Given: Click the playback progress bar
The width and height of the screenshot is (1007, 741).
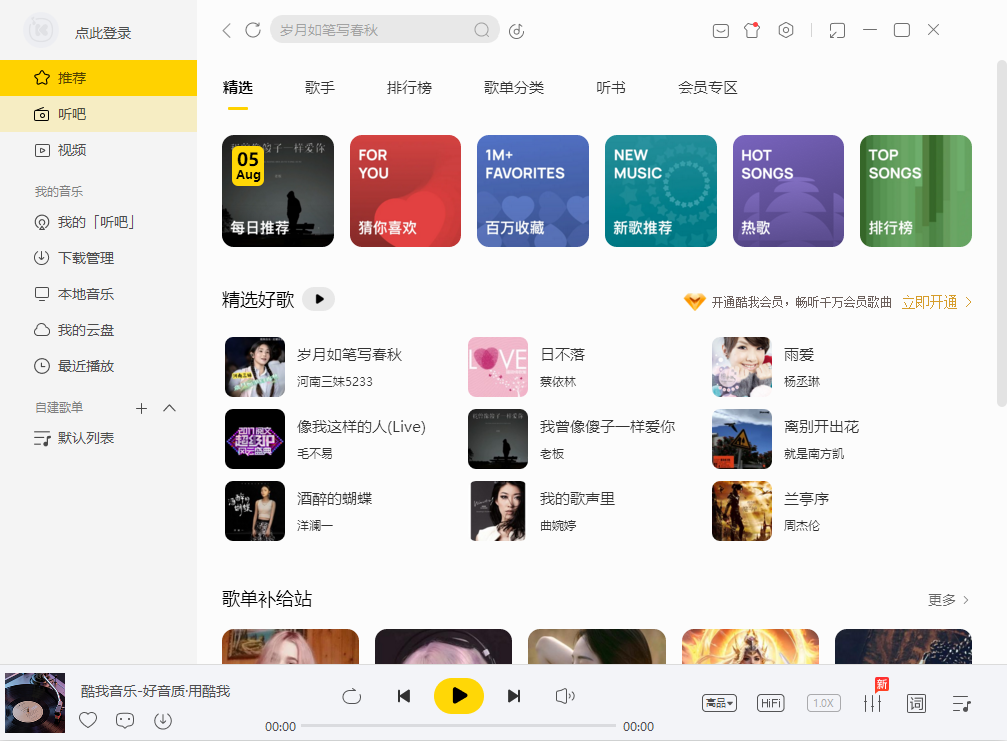Looking at the screenshot, I should tap(459, 726).
